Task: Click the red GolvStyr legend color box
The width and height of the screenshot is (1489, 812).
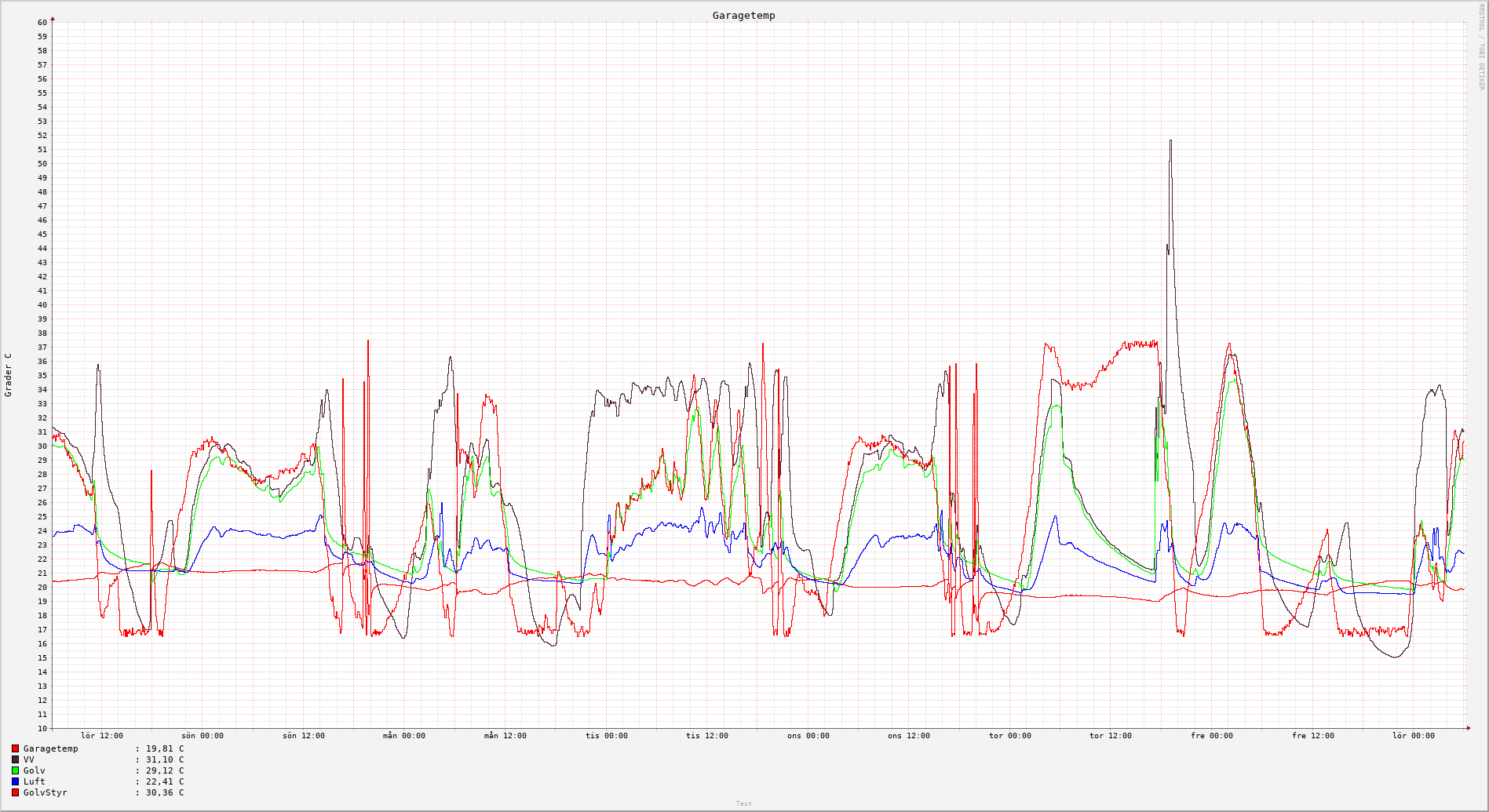Action: (15, 793)
